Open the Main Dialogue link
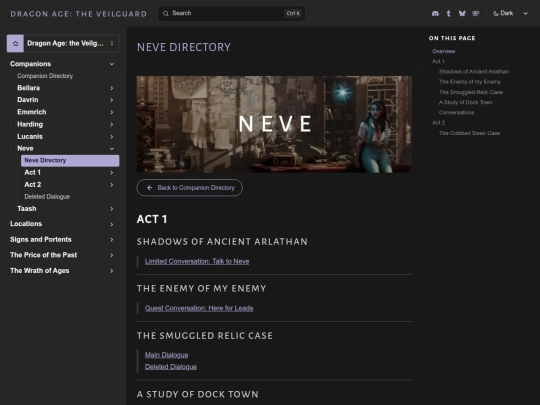Screen dimensions: 540x405 (x=166, y=355)
